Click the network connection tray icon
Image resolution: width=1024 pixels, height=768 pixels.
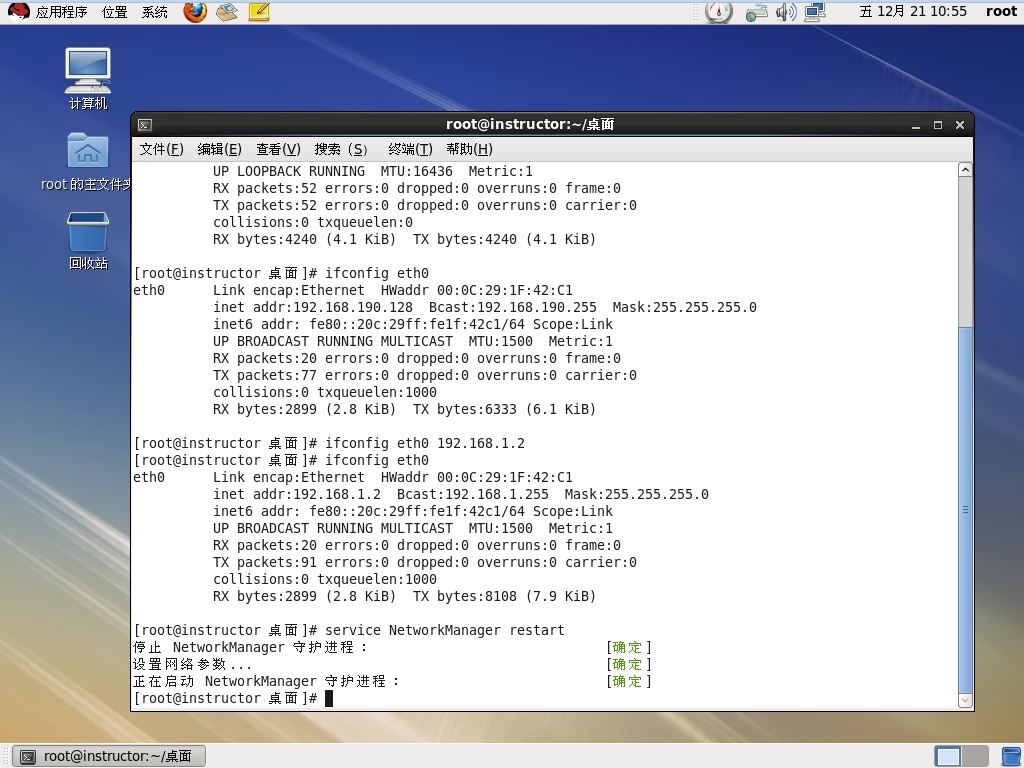pyautogui.click(x=815, y=11)
